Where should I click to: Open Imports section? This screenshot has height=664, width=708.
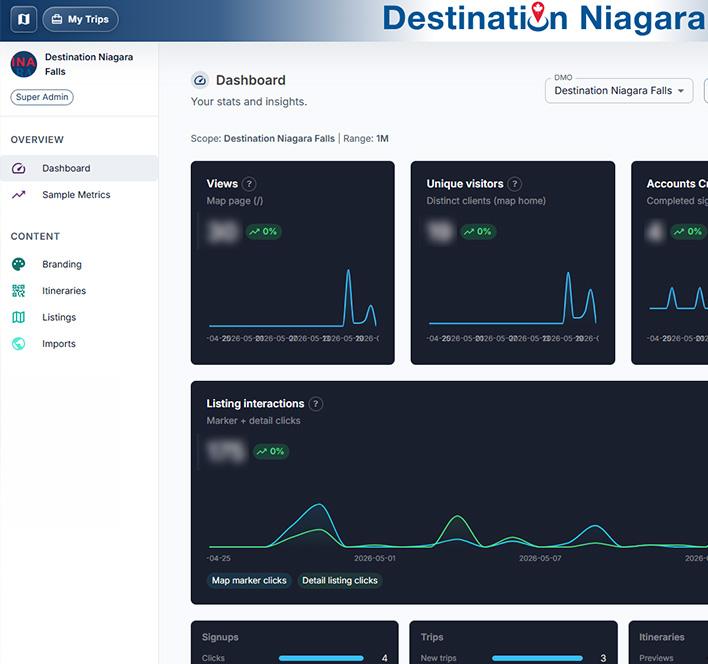click(79, 344)
